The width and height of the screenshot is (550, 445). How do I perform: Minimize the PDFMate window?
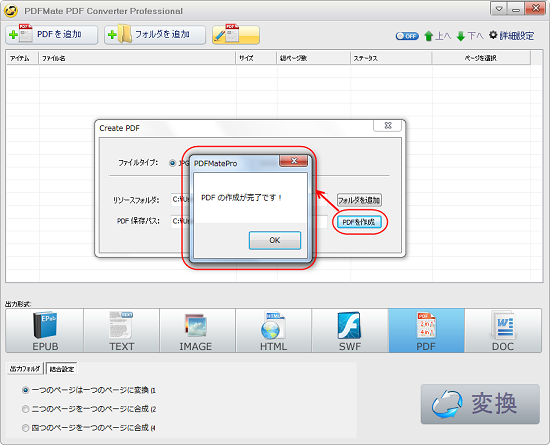point(516,9)
